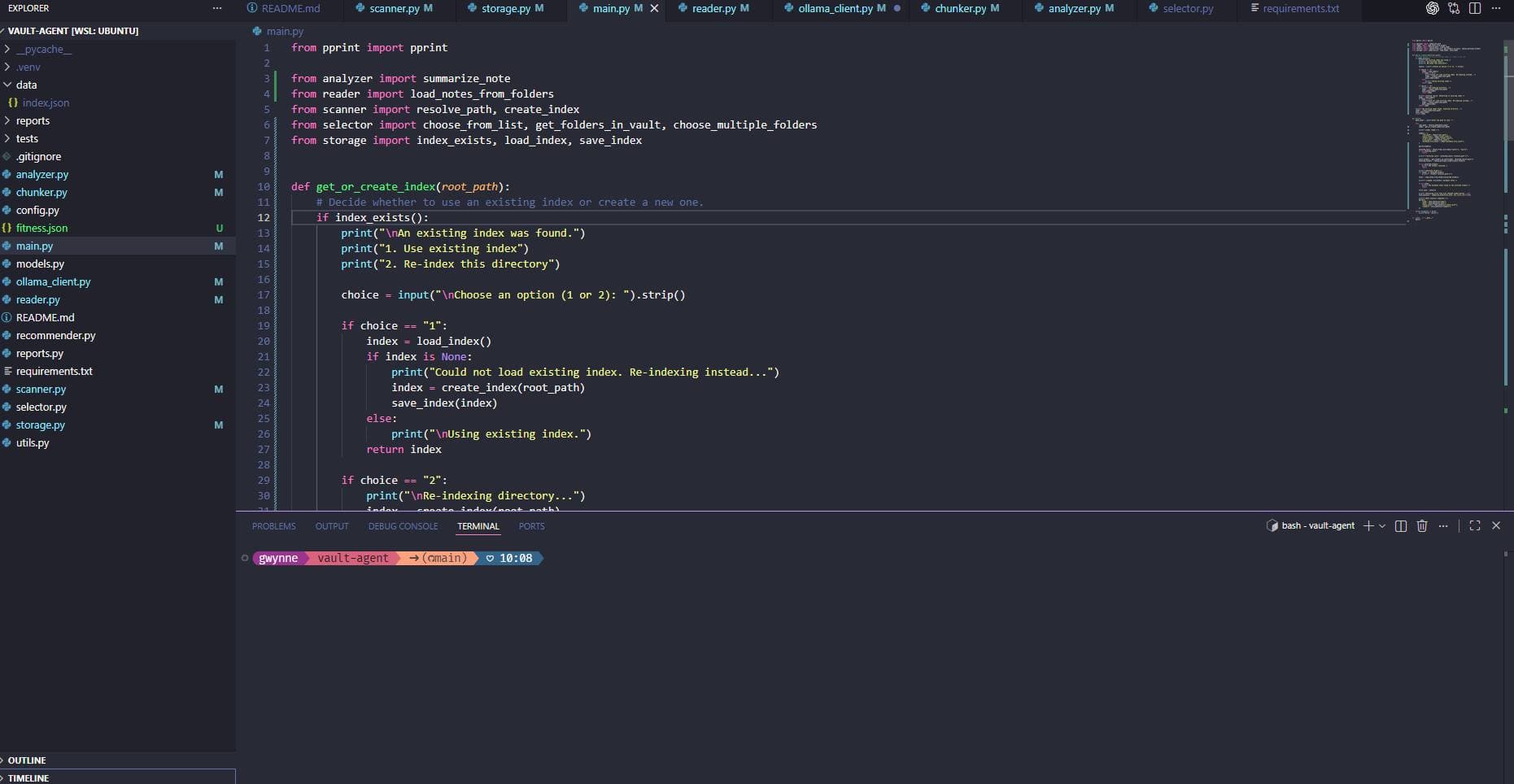Screen dimensions: 1514x784
Task: Close the main.py editor tab
Action: [x=654, y=8]
